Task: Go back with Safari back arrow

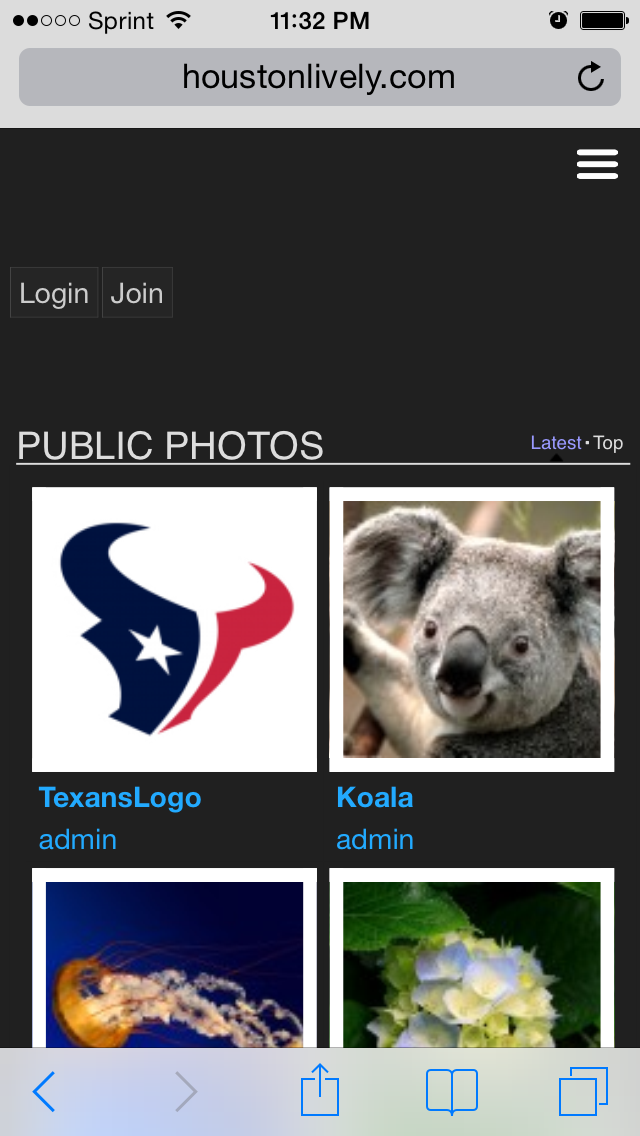Action: pos(44,1091)
